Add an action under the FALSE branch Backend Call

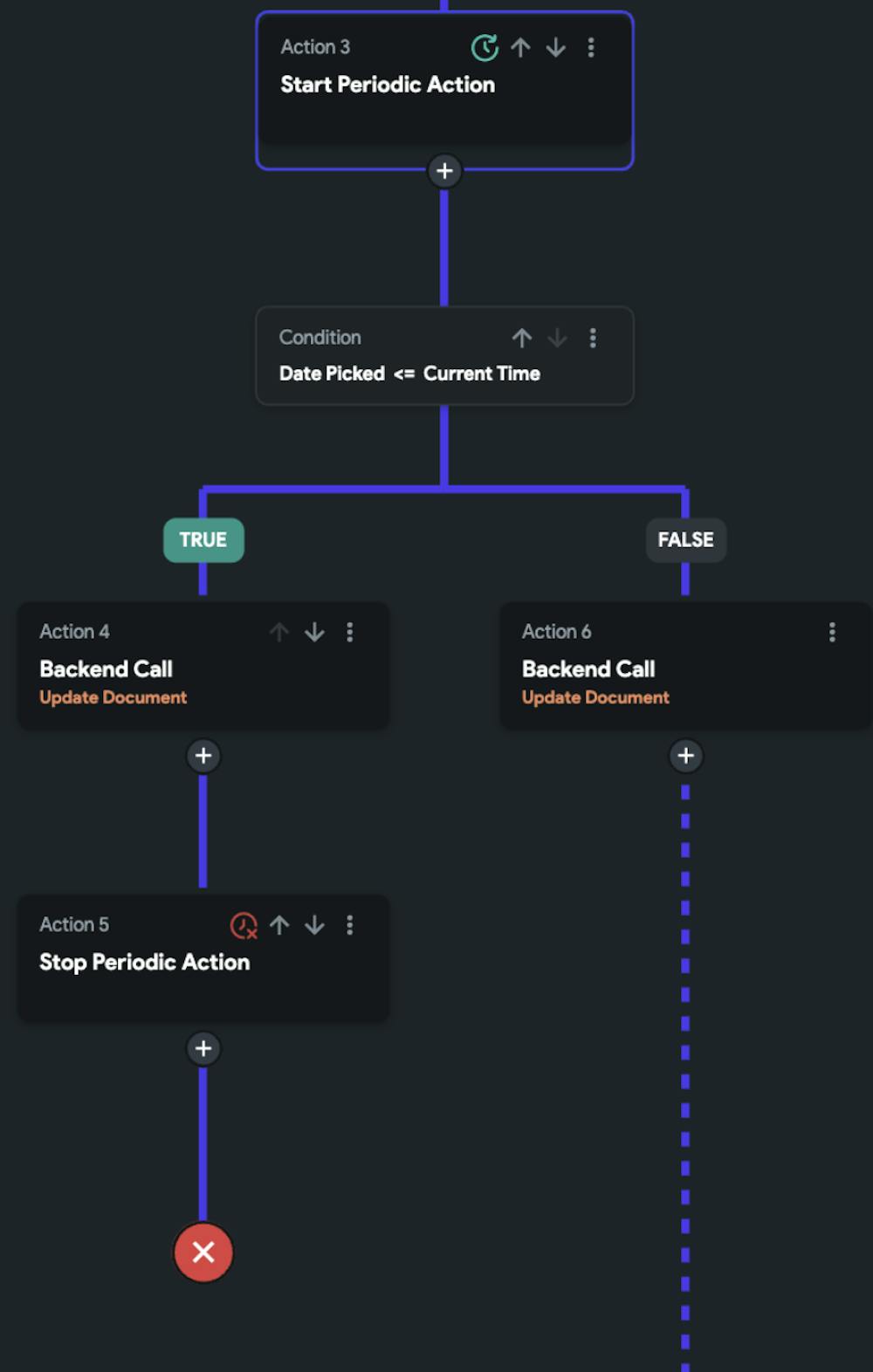coord(685,756)
